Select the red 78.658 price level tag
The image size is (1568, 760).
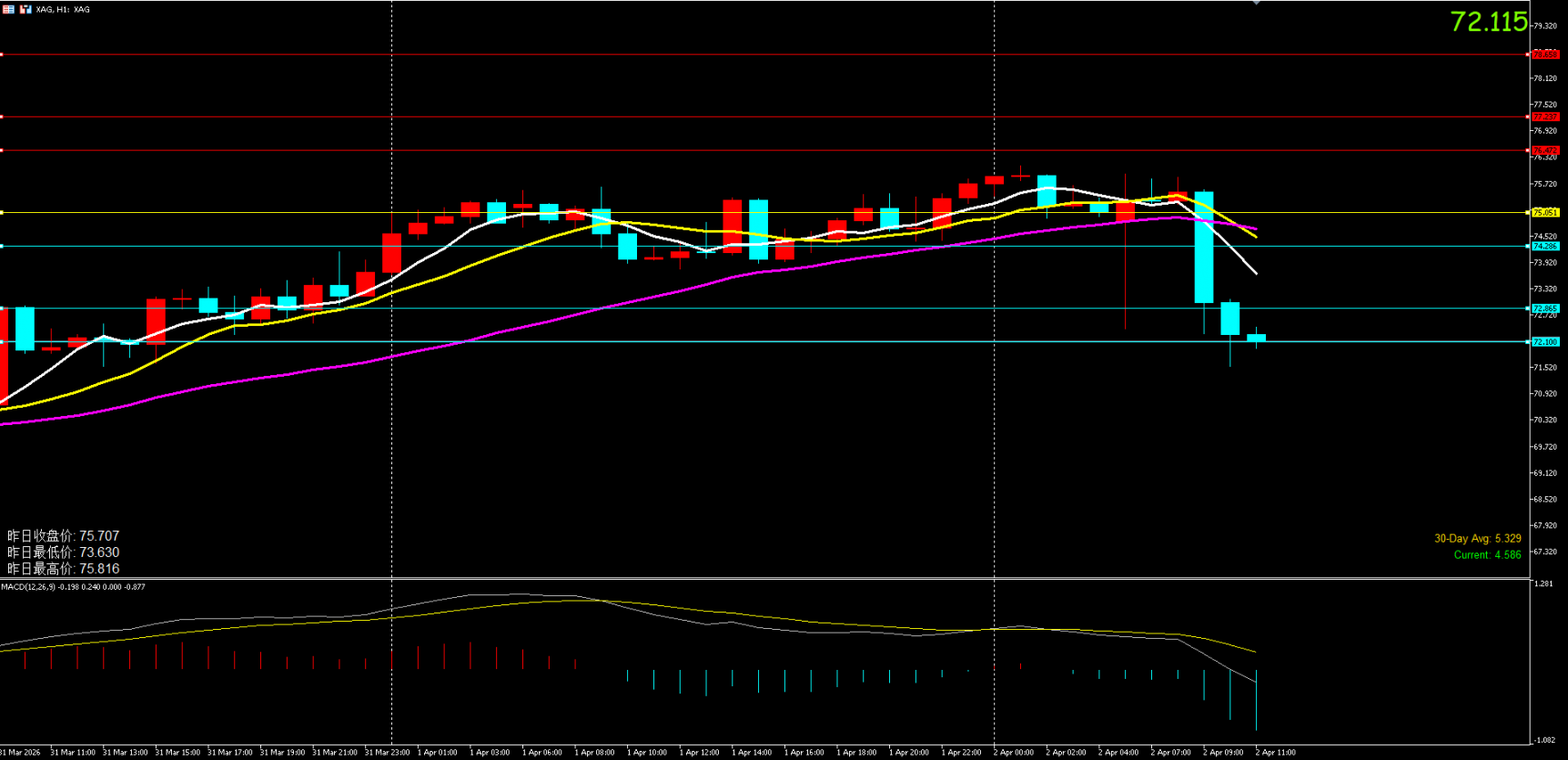point(1544,55)
